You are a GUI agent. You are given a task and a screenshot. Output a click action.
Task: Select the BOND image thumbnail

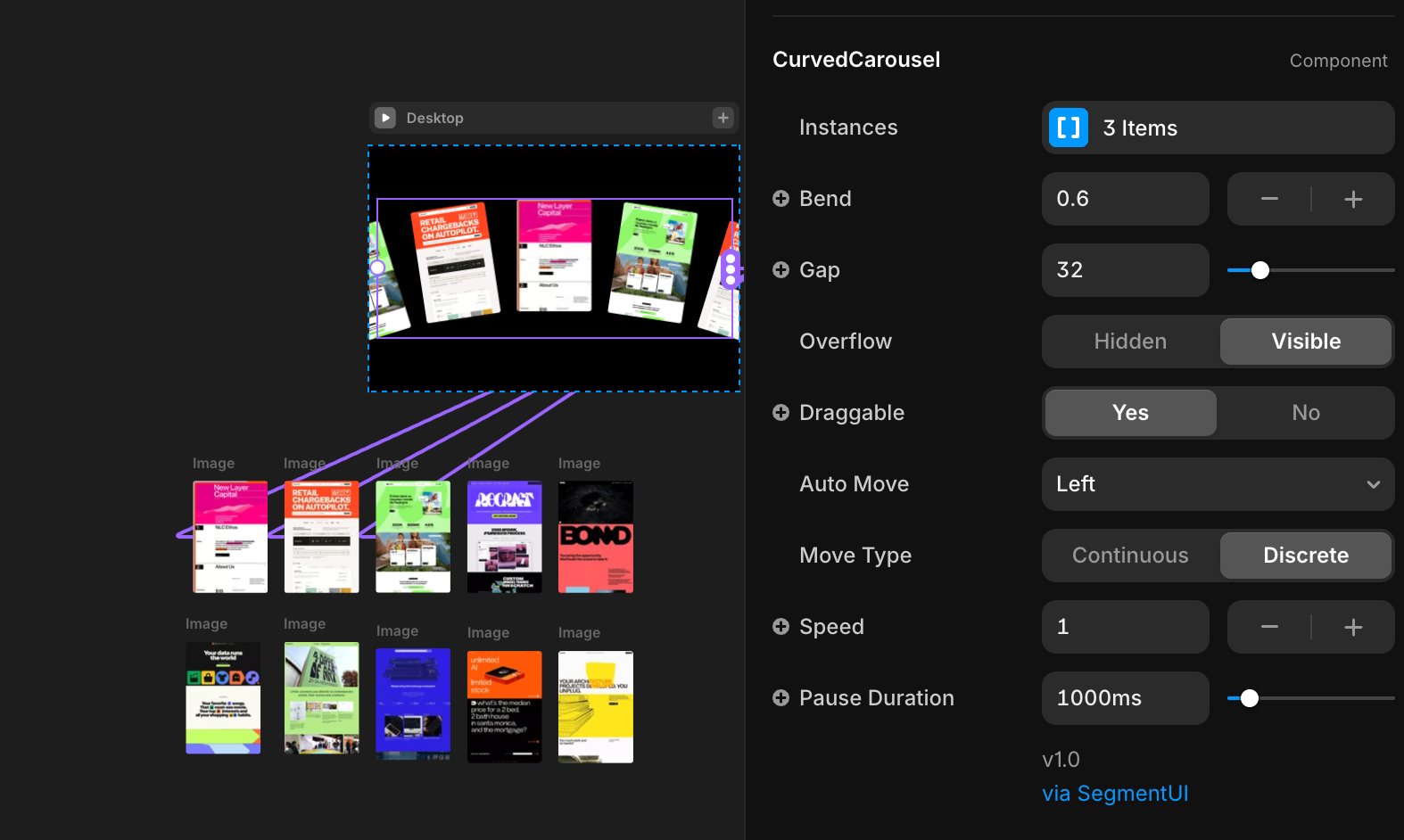[x=595, y=537]
